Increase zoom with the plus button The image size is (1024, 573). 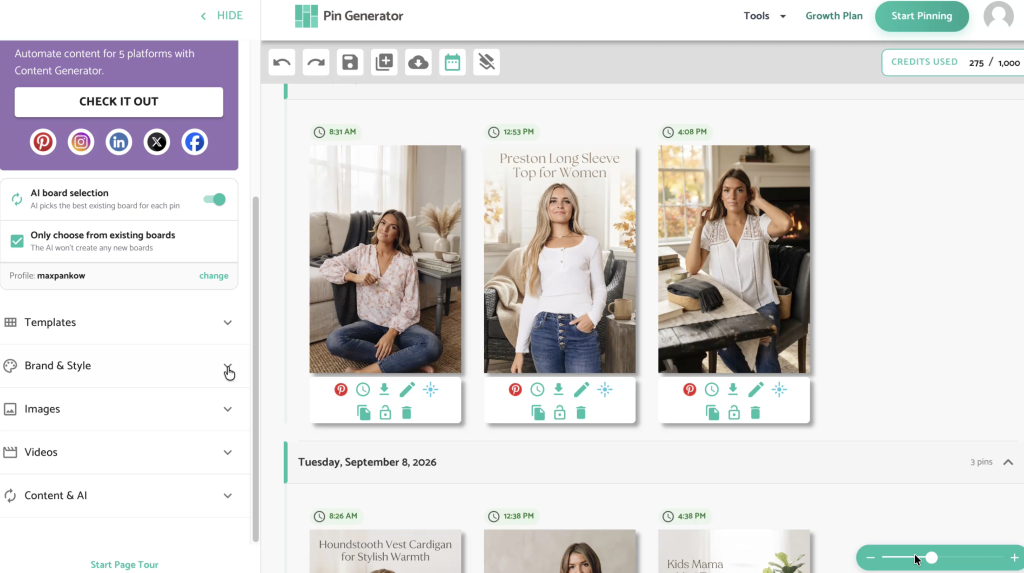point(1014,557)
